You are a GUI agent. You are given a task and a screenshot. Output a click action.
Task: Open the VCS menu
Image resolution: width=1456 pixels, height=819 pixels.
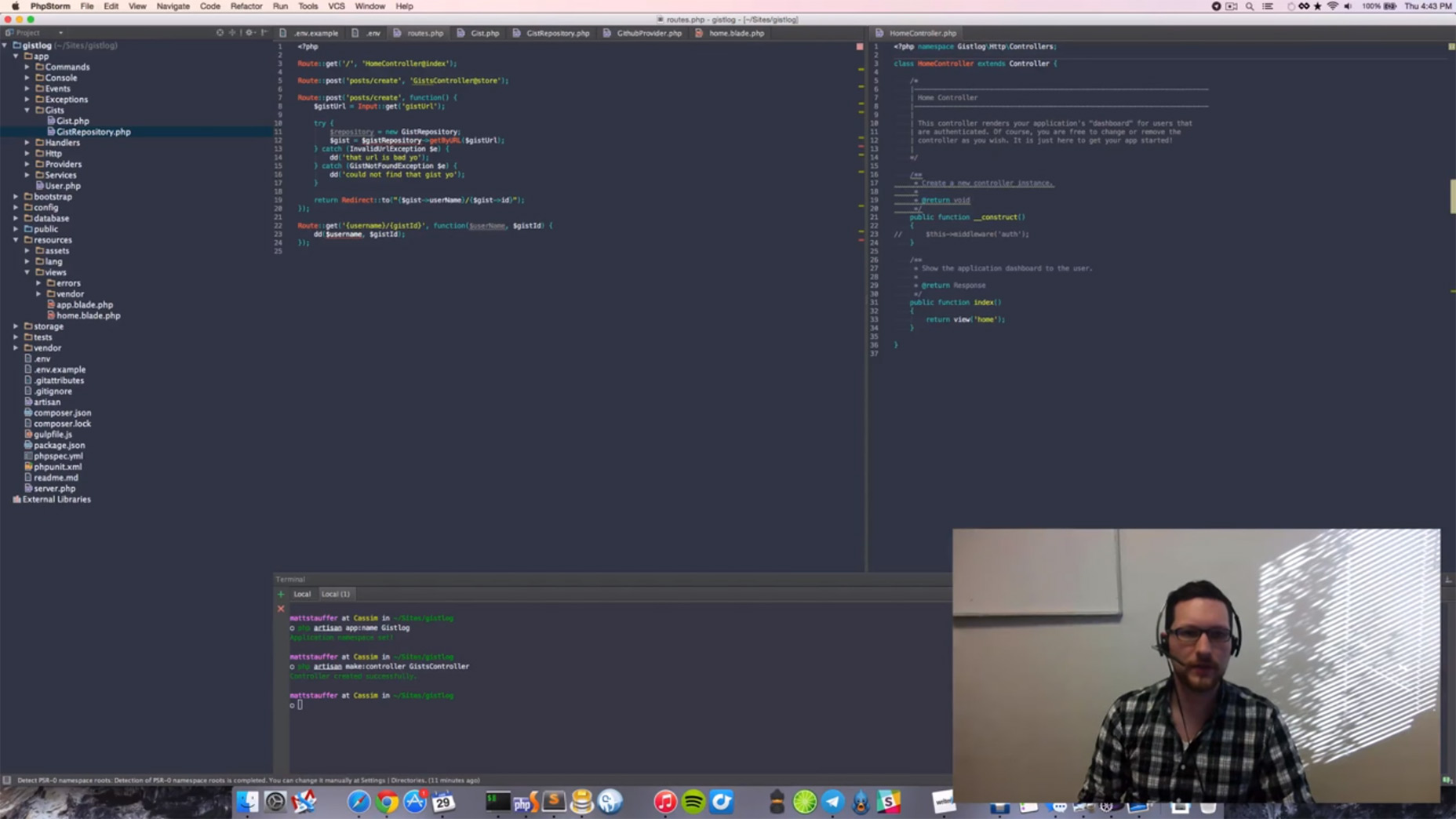click(336, 6)
